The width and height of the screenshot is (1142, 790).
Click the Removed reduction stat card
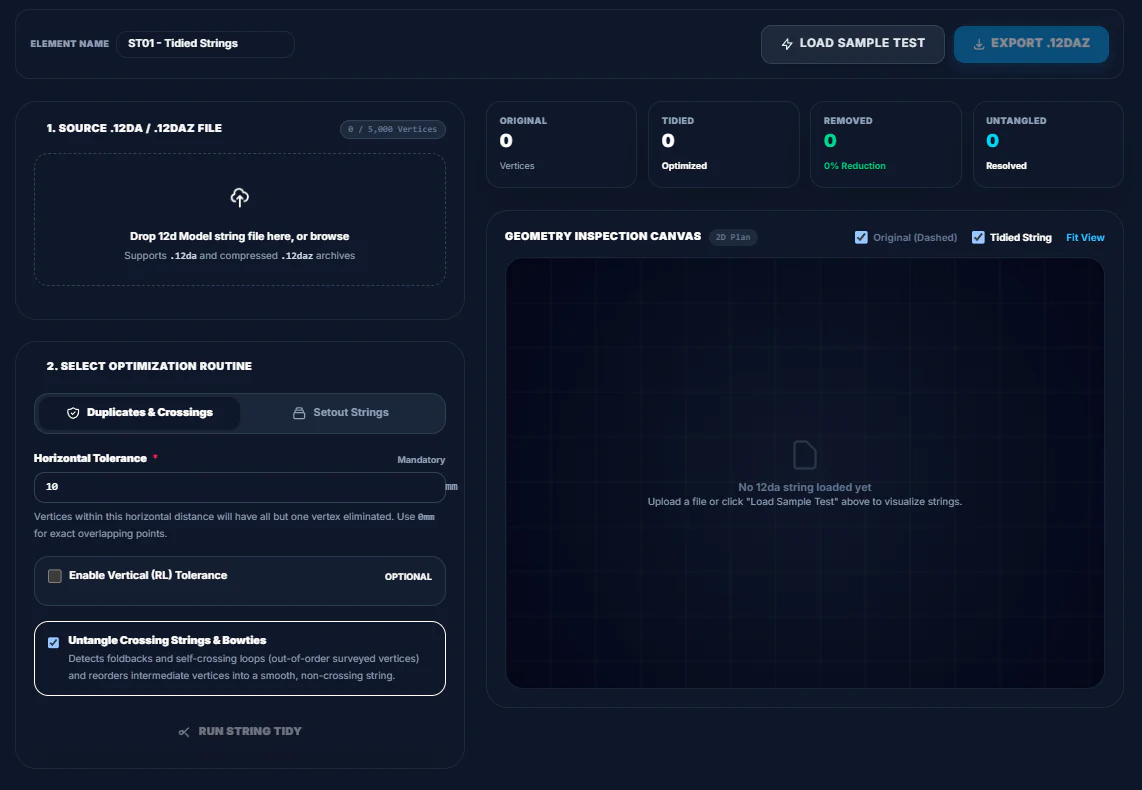(x=886, y=144)
